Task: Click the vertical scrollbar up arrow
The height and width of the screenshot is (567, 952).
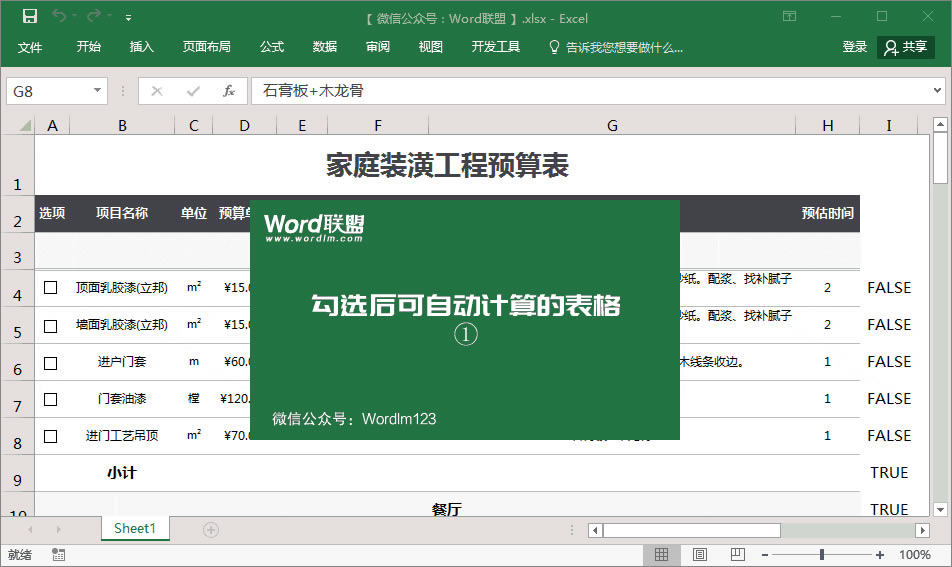Action: click(x=940, y=124)
